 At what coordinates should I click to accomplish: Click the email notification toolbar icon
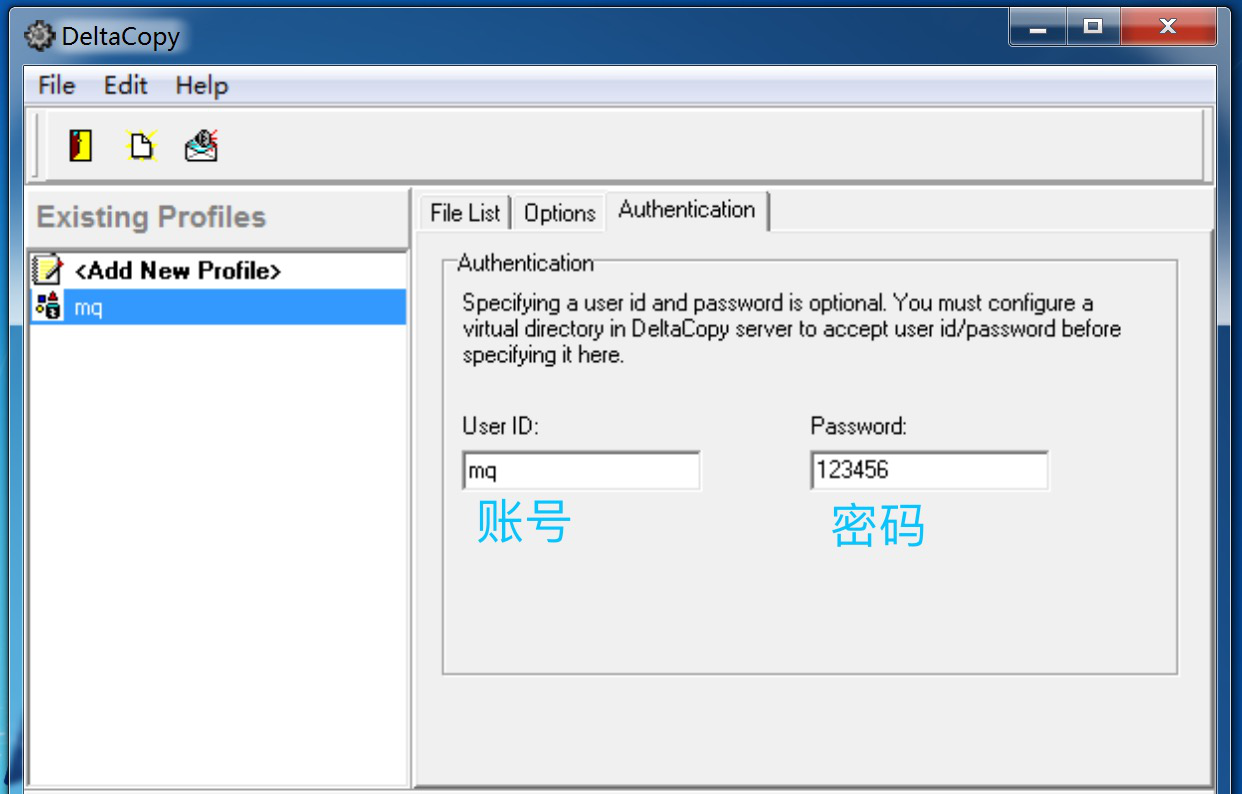(201, 146)
